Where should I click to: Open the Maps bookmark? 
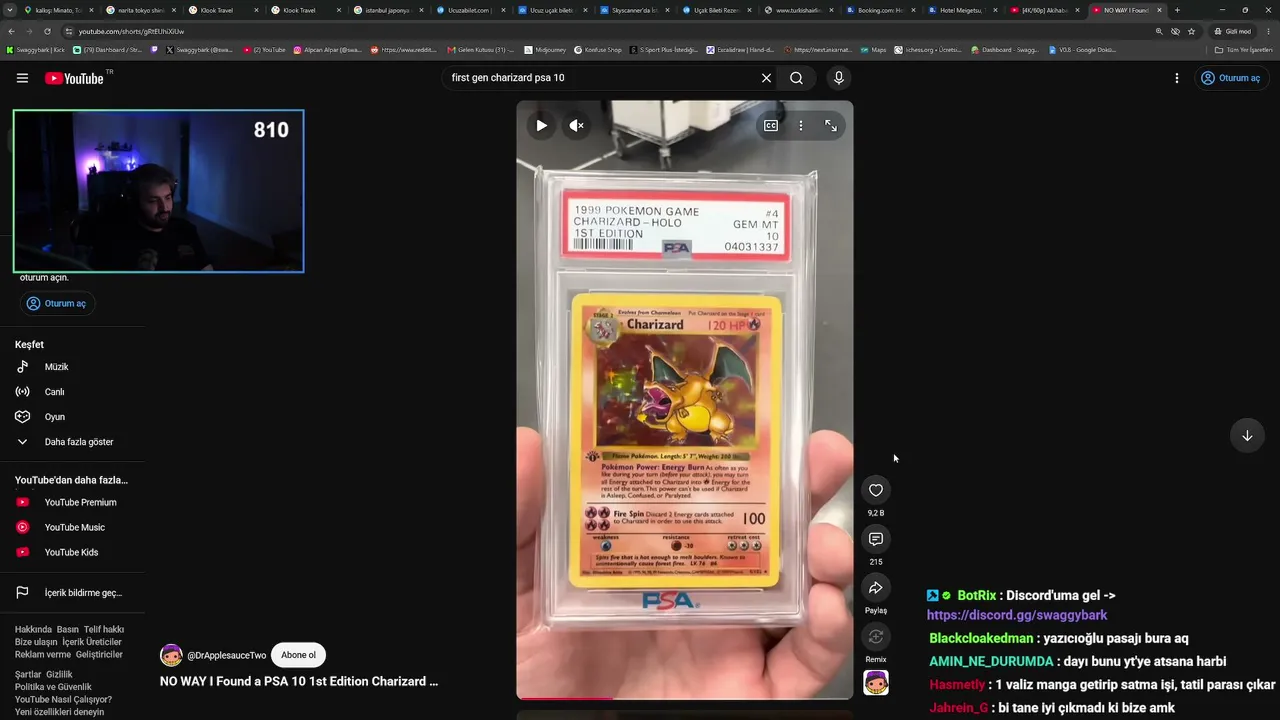coord(873,49)
